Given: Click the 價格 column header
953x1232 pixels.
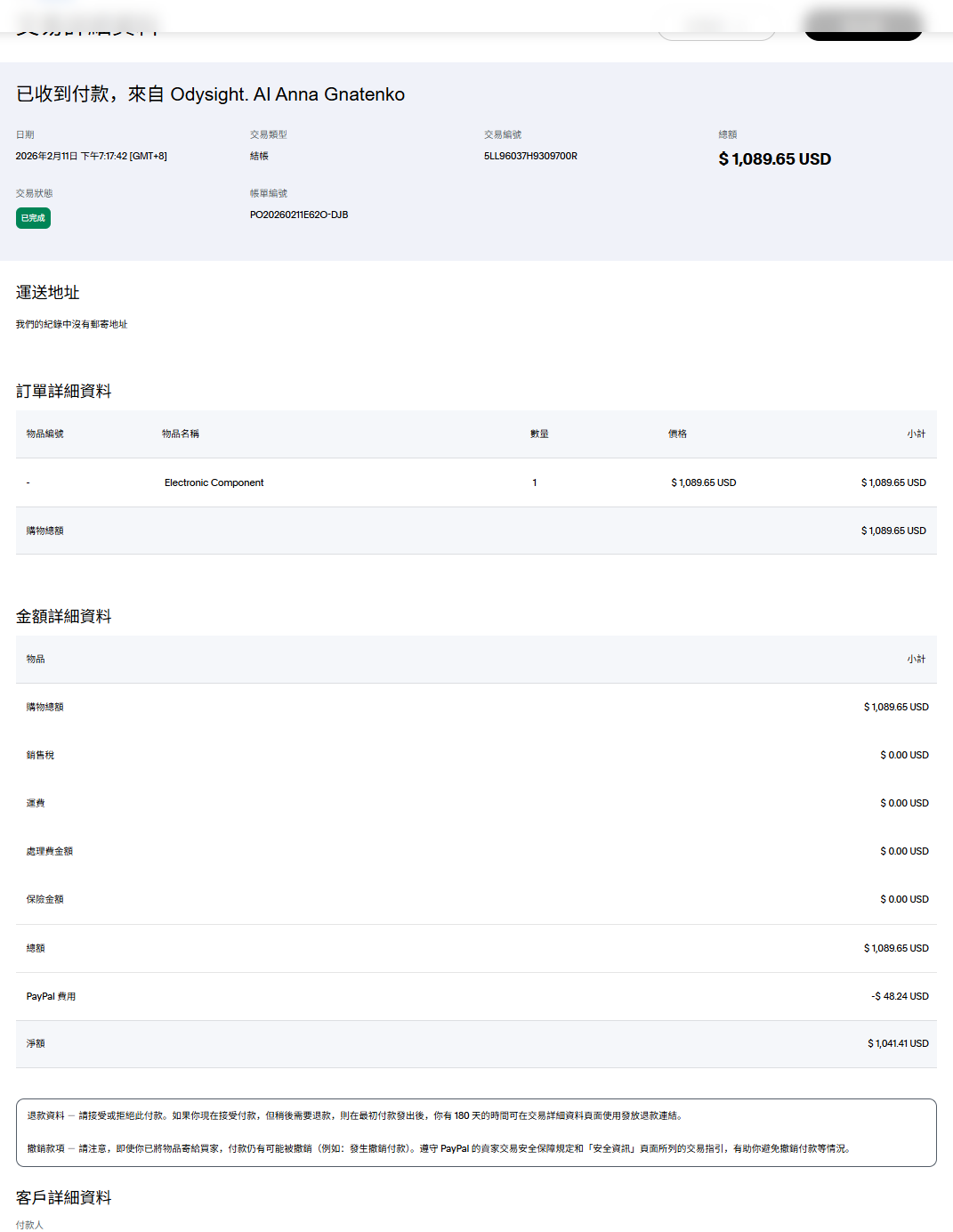Looking at the screenshot, I should (677, 434).
